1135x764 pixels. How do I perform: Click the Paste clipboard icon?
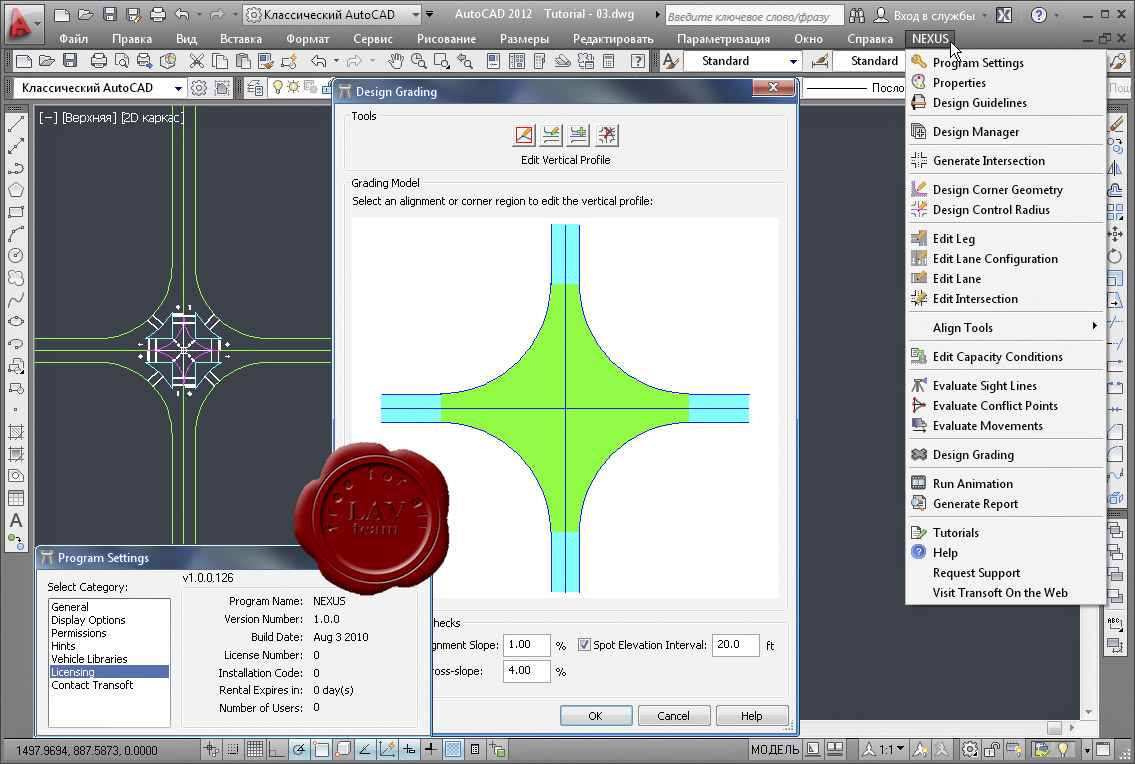(242, 62)
